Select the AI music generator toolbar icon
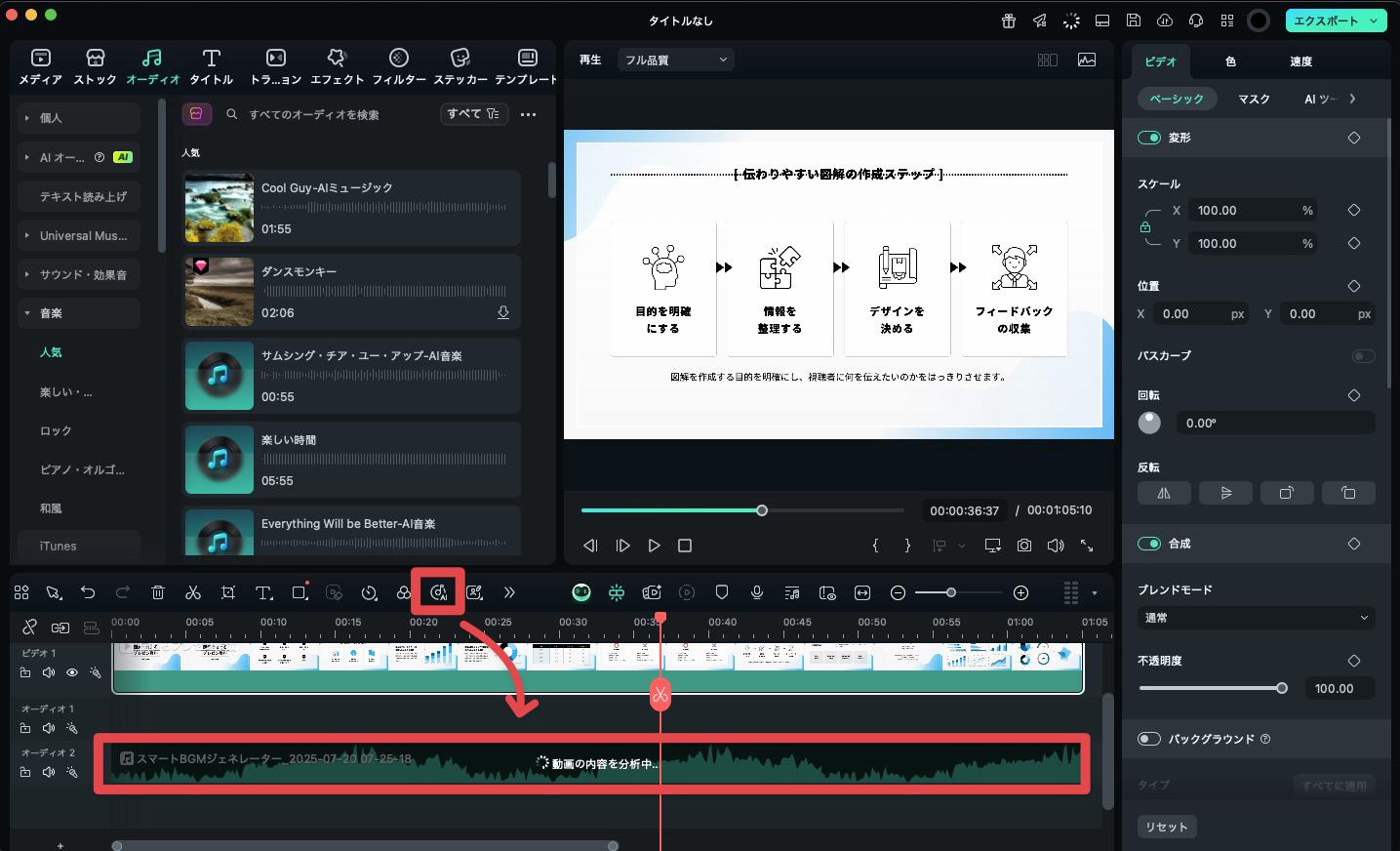Image resolution: width=1400 pixels, height=851 pixels. coord(438,592)
